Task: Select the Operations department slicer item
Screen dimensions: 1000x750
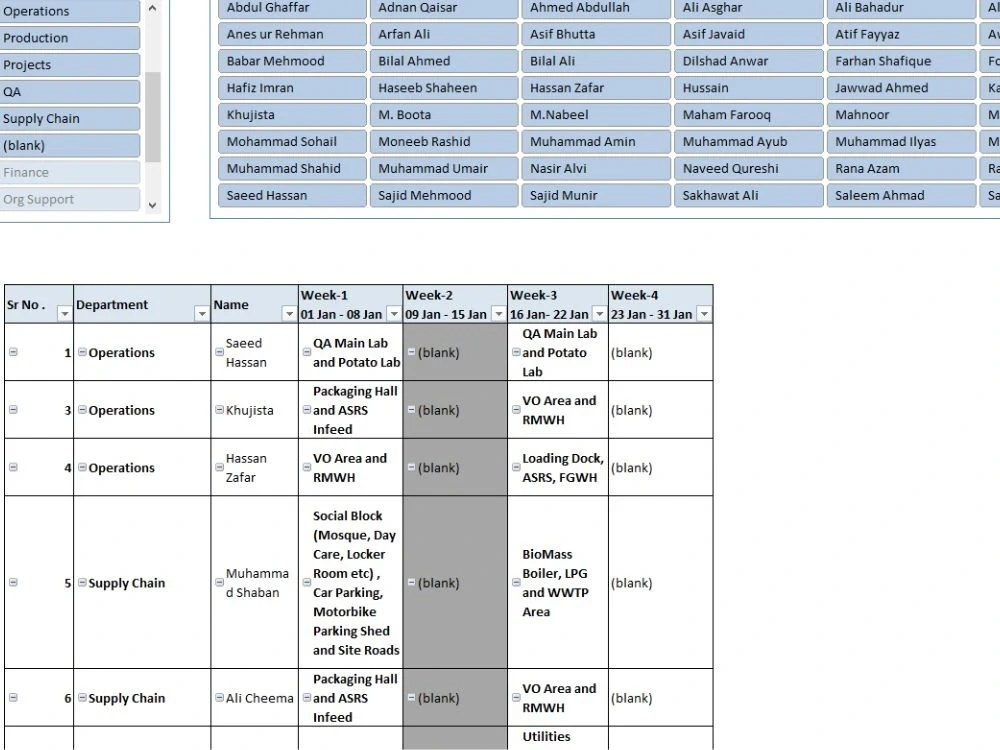Action: [70, 11]
